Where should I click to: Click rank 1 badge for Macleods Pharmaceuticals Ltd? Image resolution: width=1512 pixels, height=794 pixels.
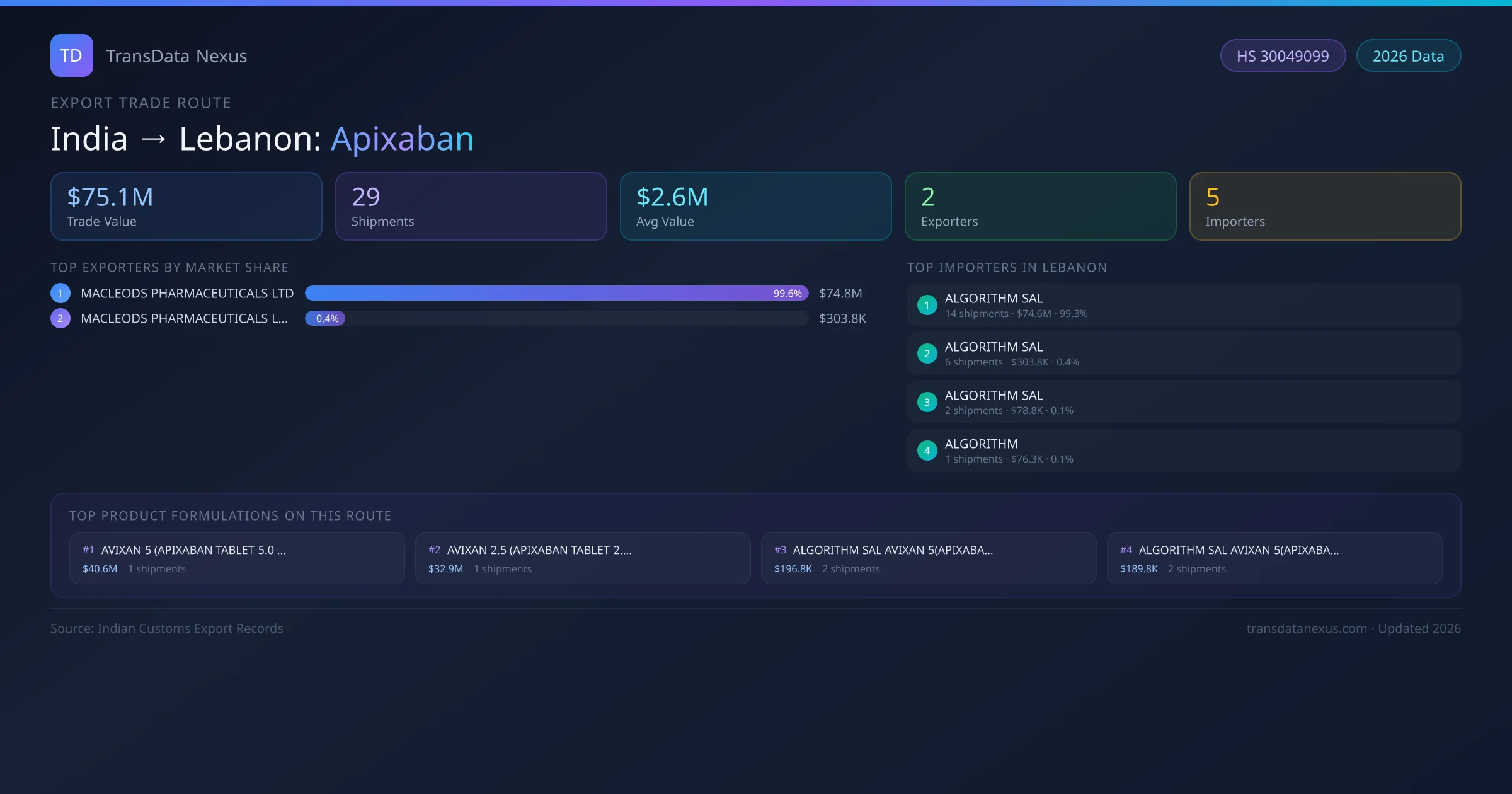pyautogui.click(x=60, y=293)
